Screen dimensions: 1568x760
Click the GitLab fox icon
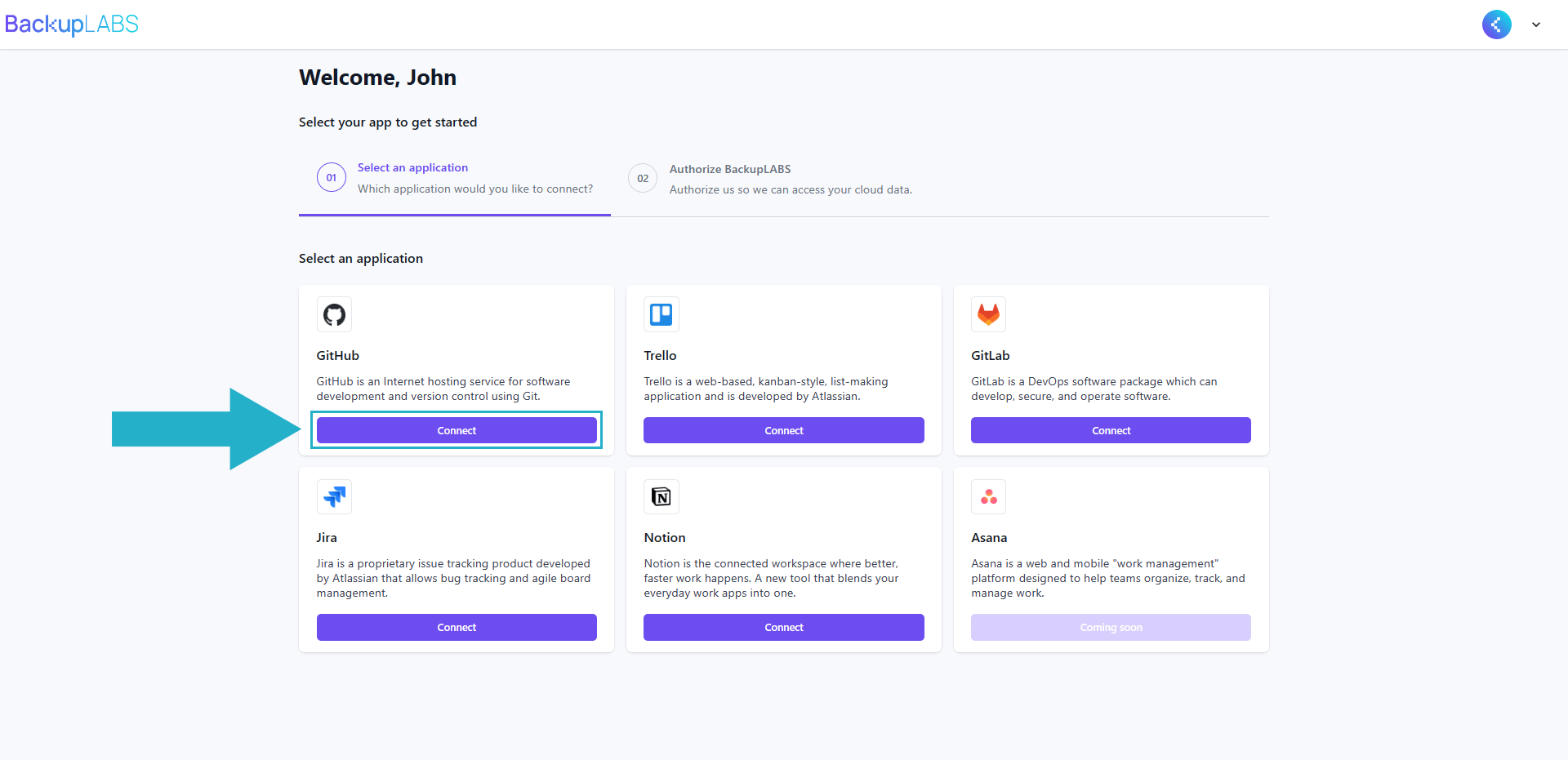pos(988,314)
